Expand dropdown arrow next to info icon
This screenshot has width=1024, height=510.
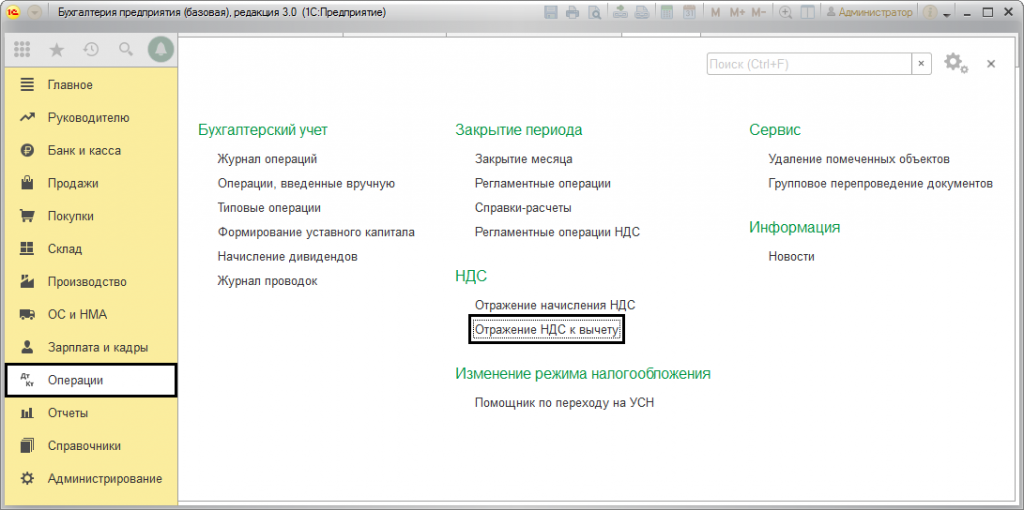(x=946, y=13)
